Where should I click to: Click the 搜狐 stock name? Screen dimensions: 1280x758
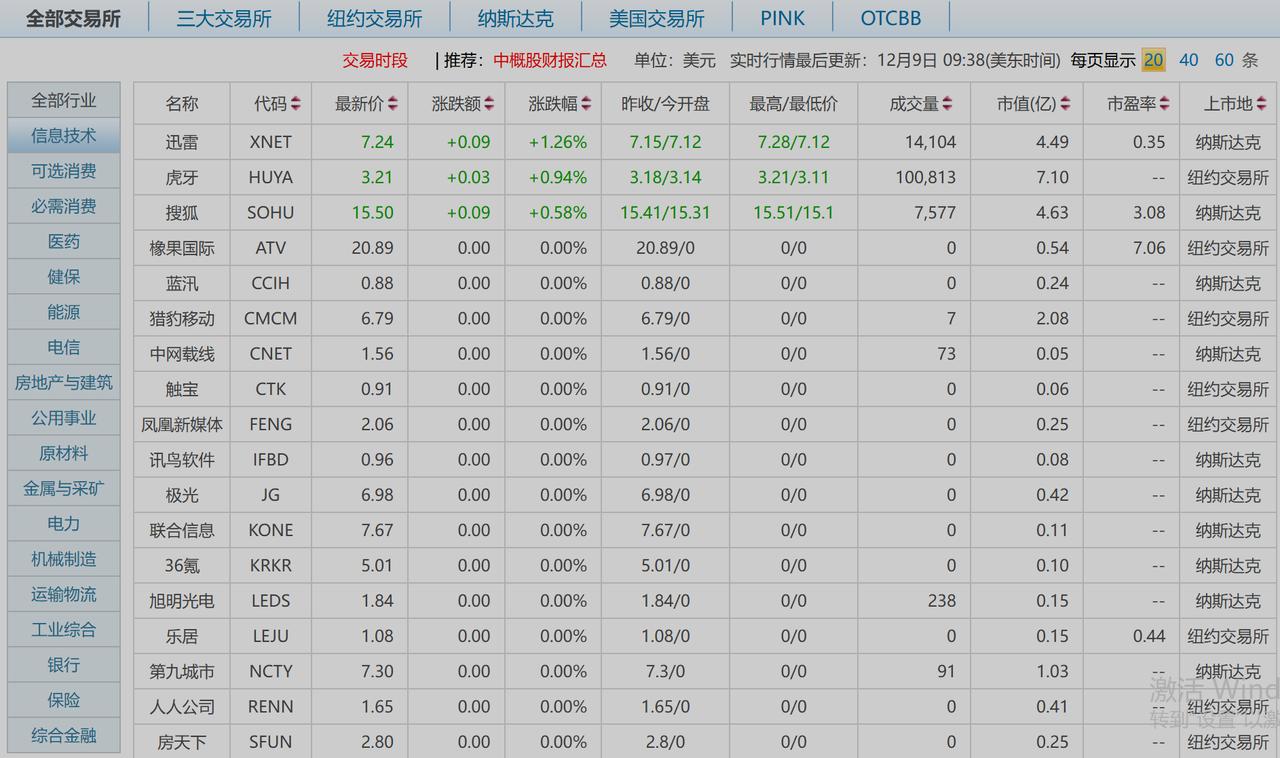[x=182, y=212]
